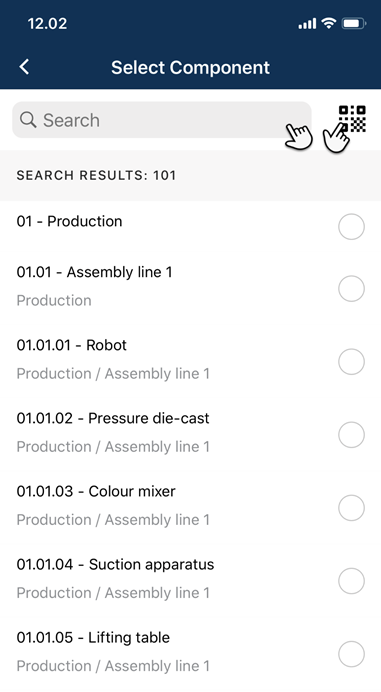Tap the battery indicator icon
This screenshot has width=381, height=692.
click(x=354, y=23)
